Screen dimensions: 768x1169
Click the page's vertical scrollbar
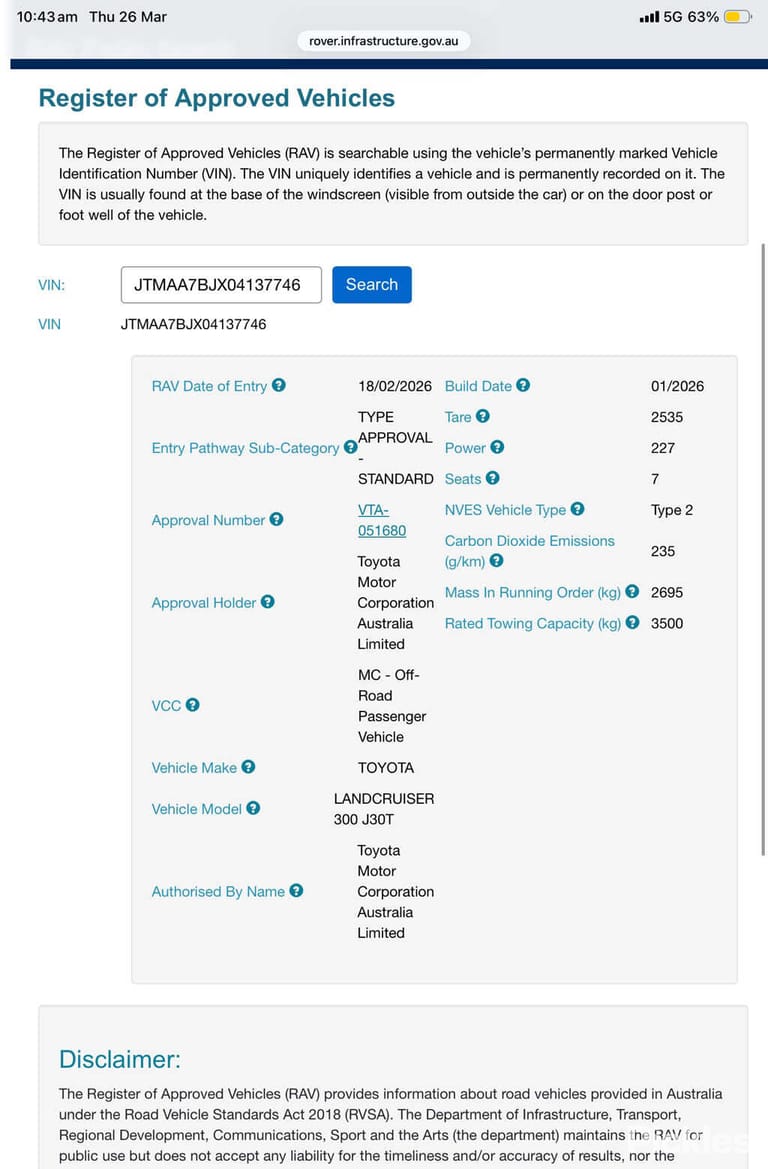tap(762, 549)
